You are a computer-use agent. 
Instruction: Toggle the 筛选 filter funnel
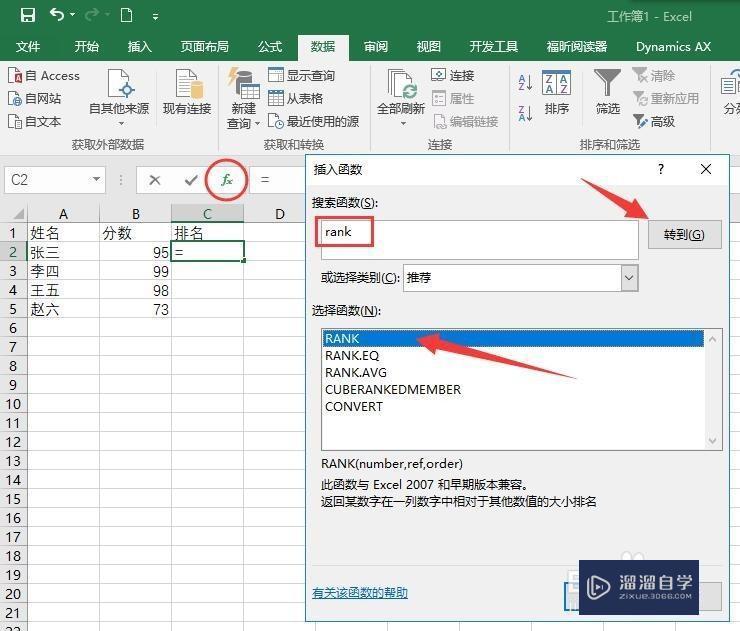click(x=607, y=92)
